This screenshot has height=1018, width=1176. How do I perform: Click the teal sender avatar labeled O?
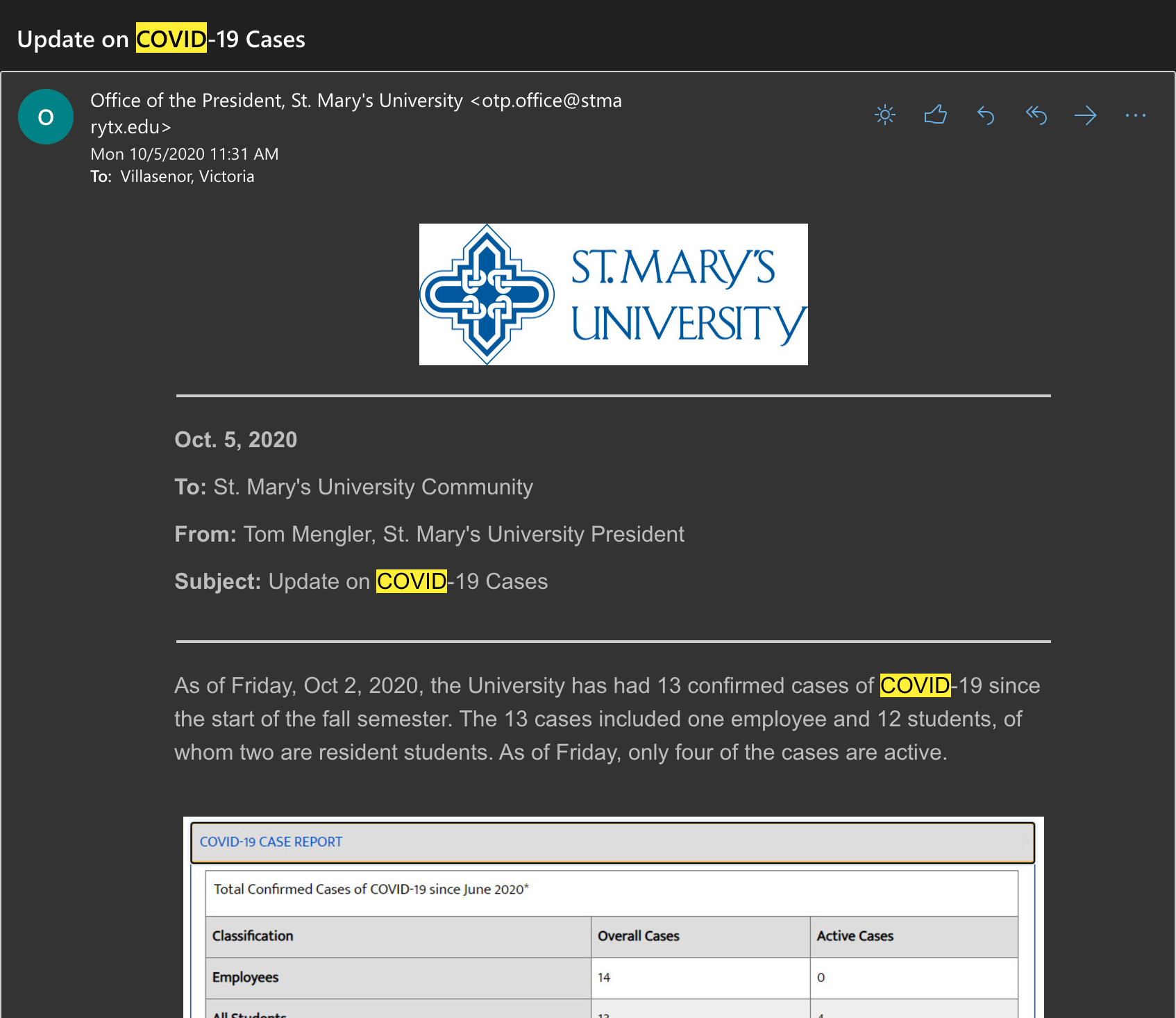point(46,117)
